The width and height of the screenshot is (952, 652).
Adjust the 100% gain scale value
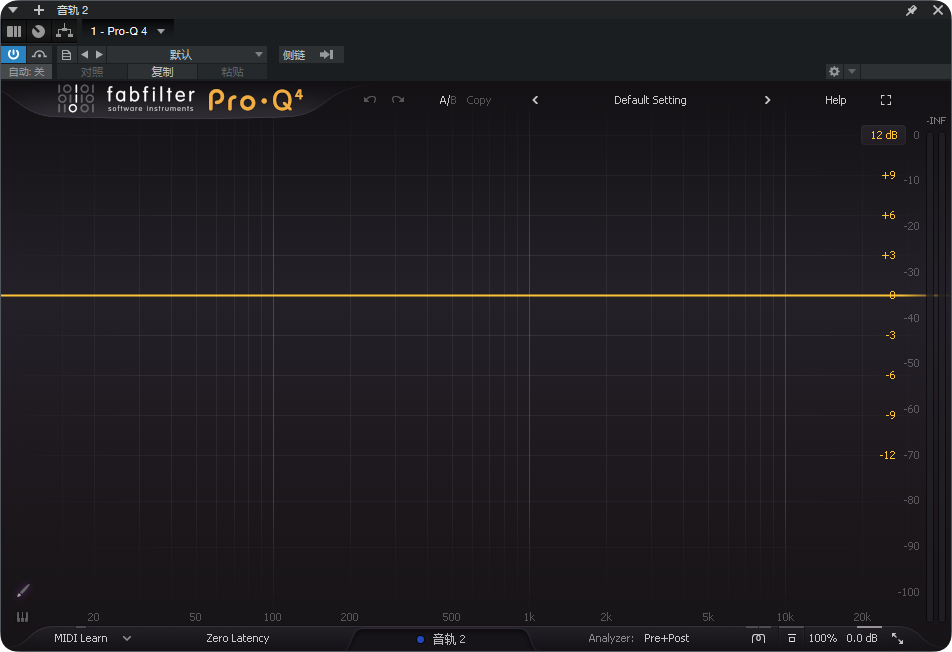pos(823,638)
